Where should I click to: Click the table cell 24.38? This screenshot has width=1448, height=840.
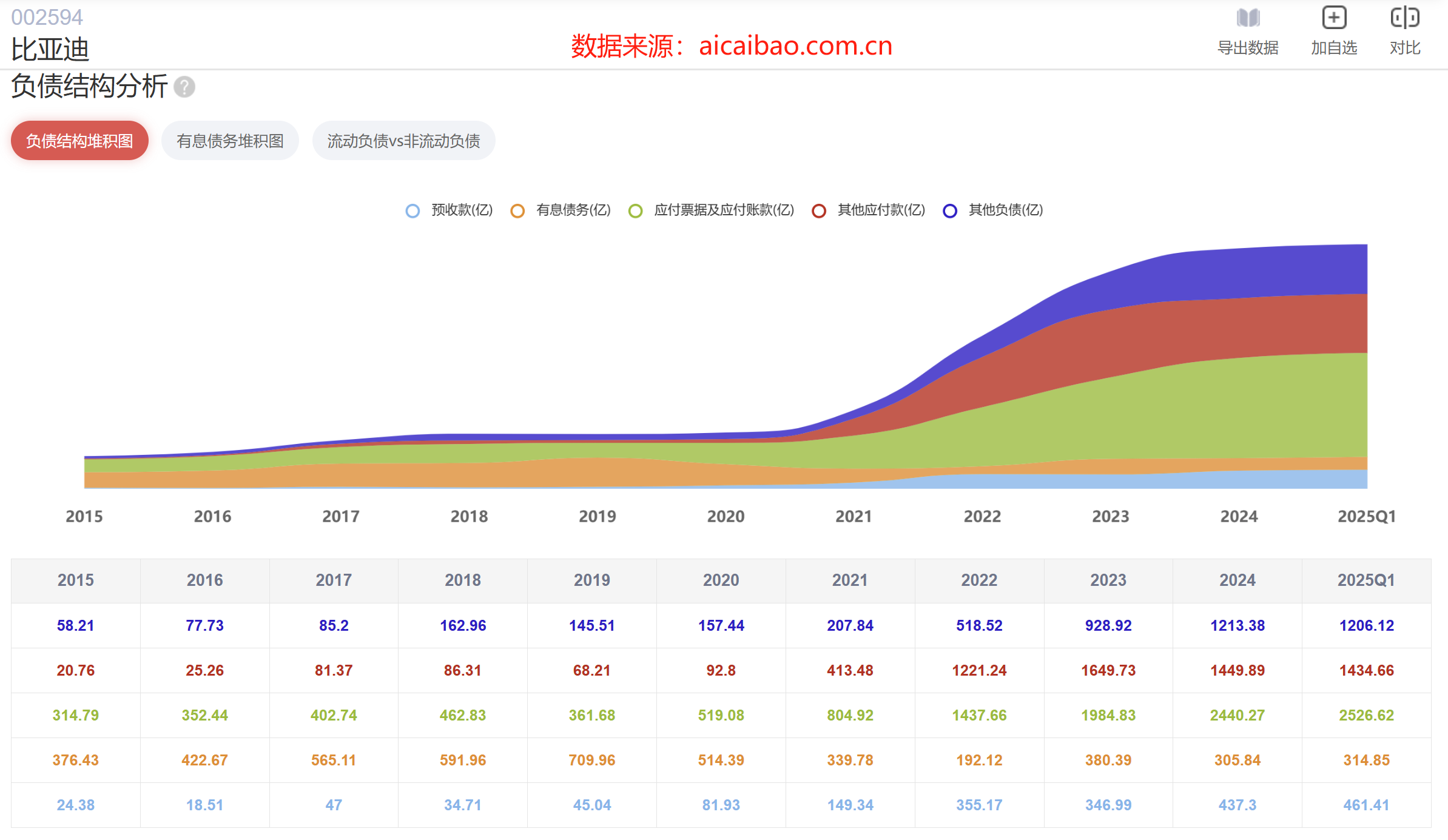tap(76, 805)
